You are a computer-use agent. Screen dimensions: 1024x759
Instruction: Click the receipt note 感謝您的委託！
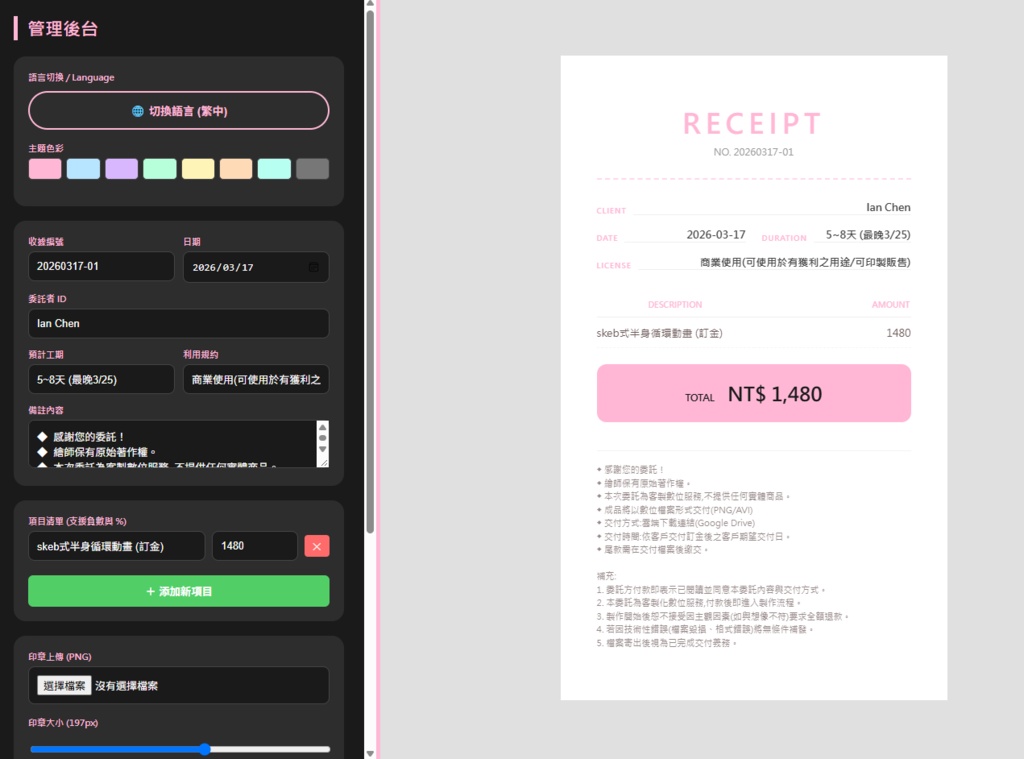click(630, 470)
